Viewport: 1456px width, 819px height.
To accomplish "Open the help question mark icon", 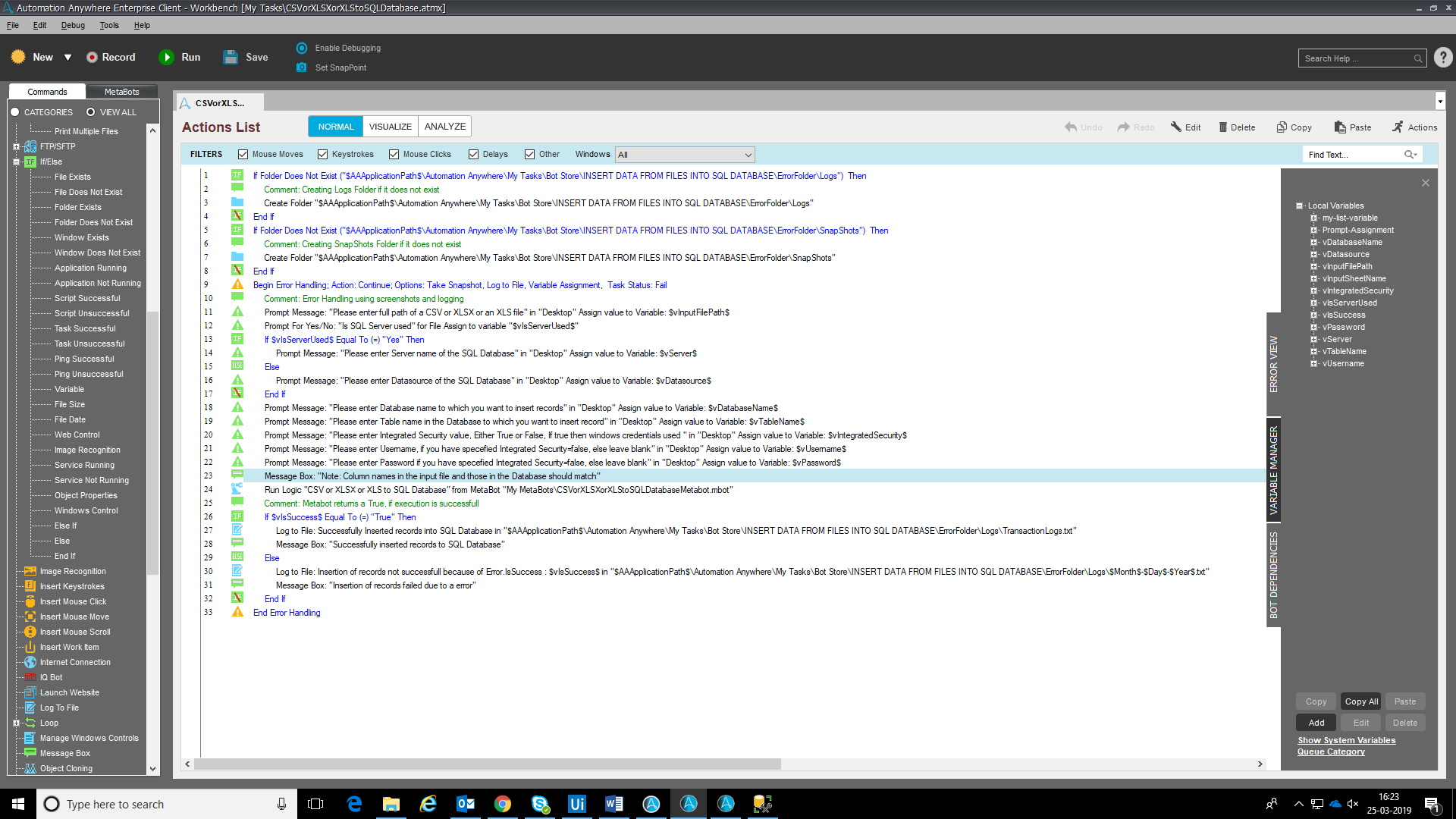I will (x=1443, y=58).
